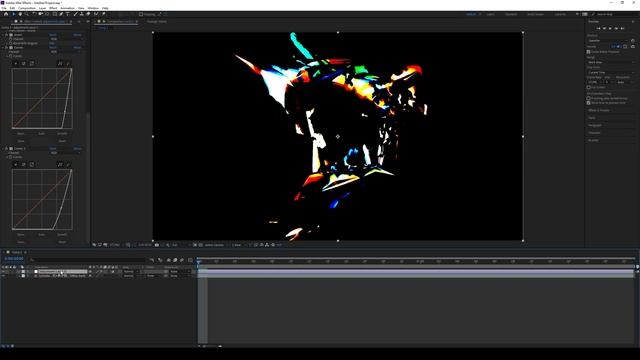Image resolution: width=640 pixels, height=360 pixels.
Task: Jump to first frame in Preview panel
Action: coord(598,29)
